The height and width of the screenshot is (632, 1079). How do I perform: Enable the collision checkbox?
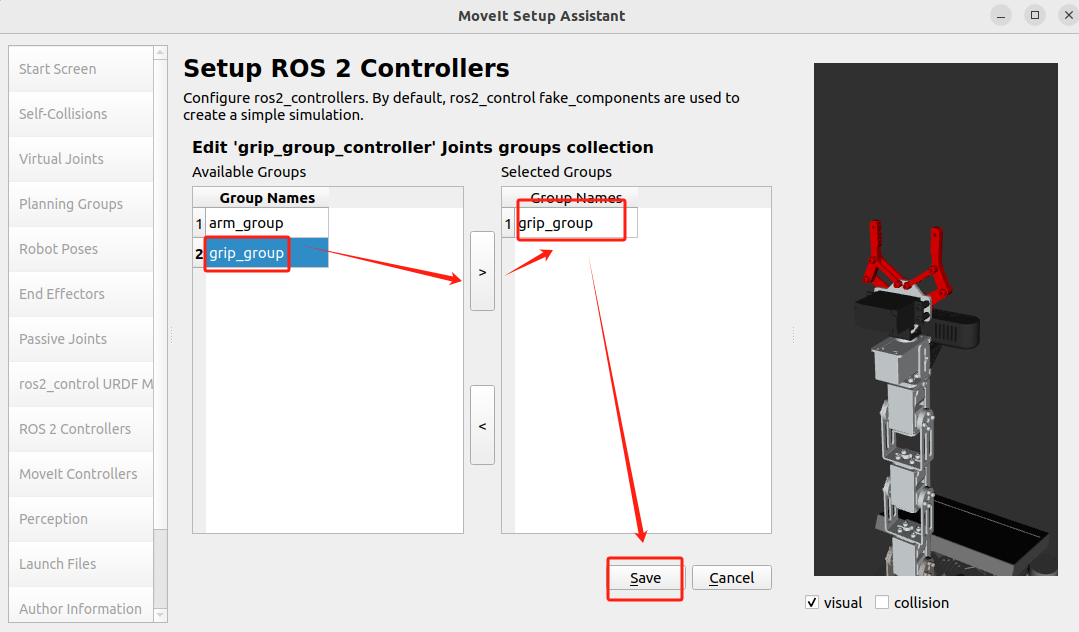[x=882, y=602]
